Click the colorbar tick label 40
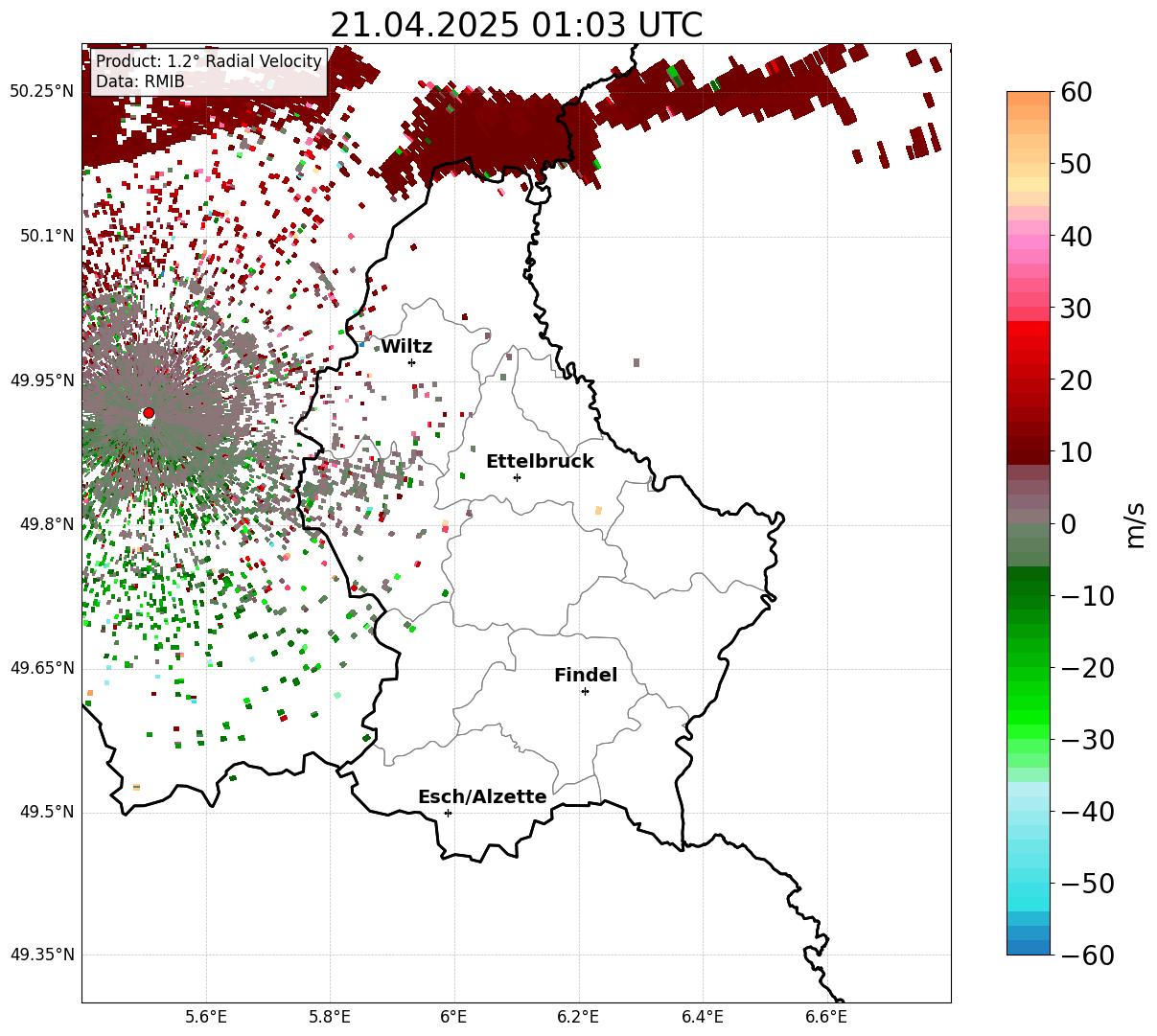 point(1077,236)
